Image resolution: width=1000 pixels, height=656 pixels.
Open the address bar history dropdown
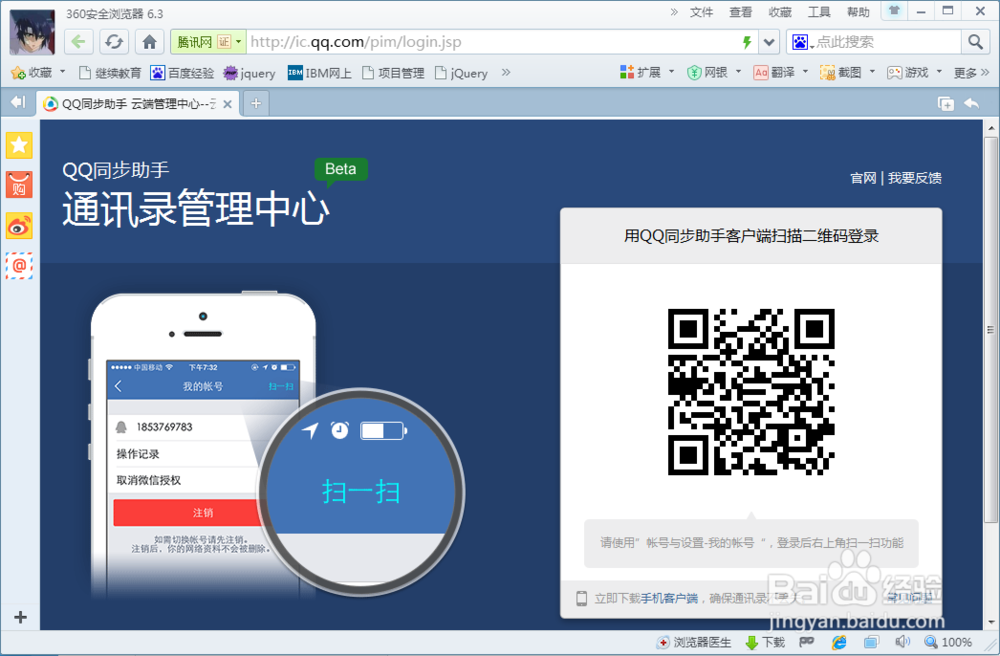click(768, 42)
